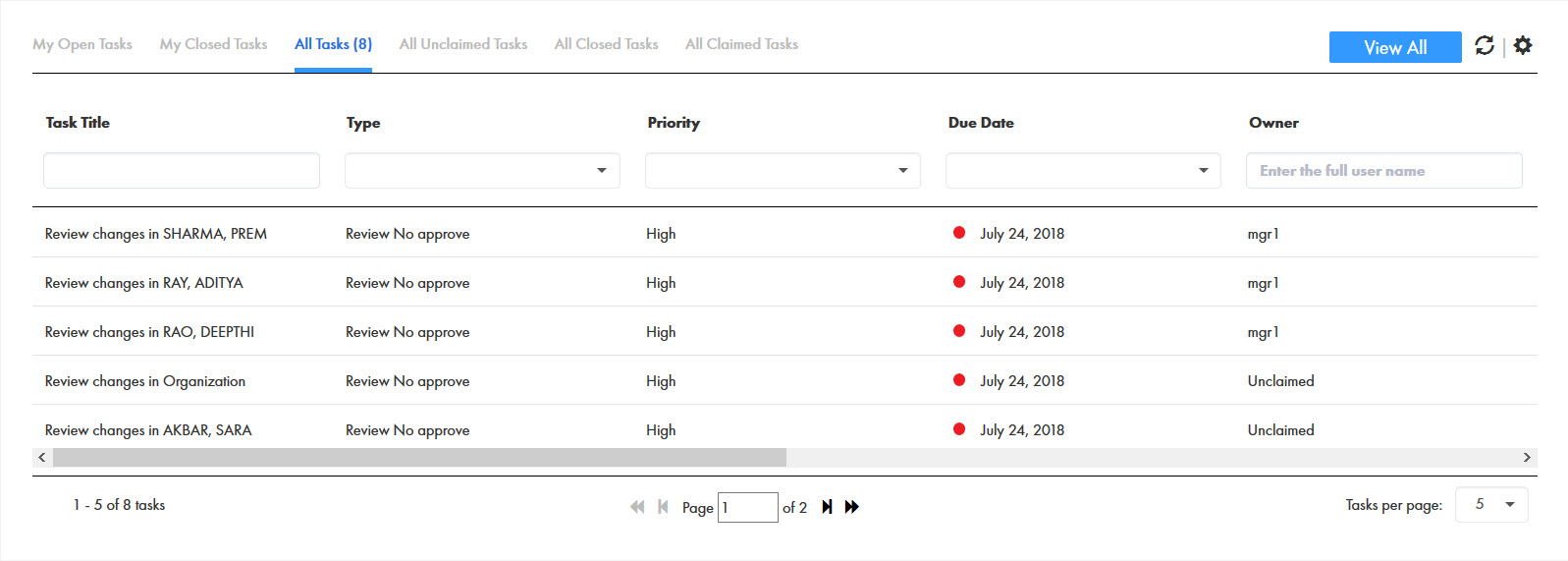
Task: Sort by Task Title column header
Action: point(78,123)
